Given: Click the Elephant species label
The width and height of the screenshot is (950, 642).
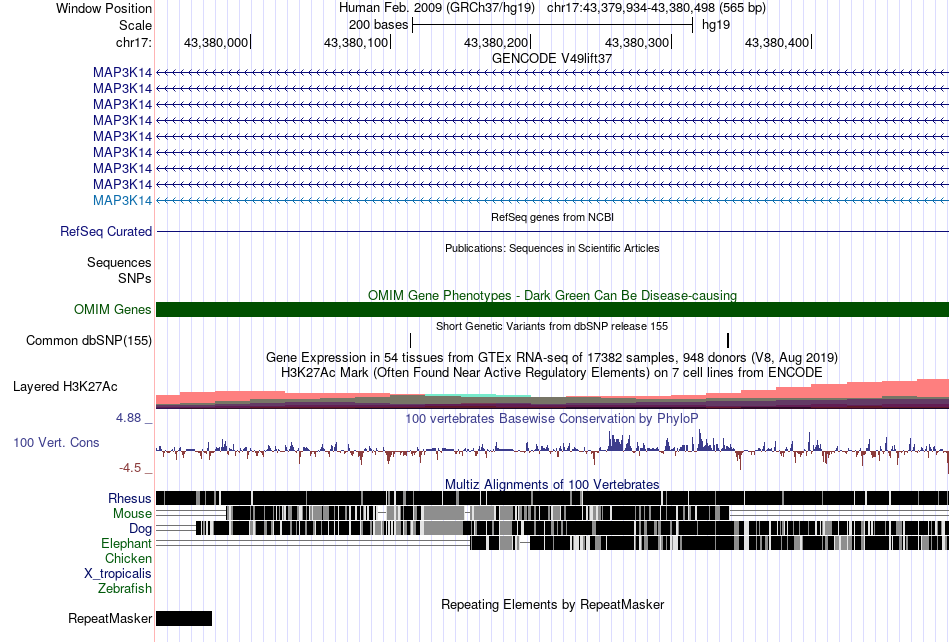Looking at the screenshot, I should coord(126,543).
